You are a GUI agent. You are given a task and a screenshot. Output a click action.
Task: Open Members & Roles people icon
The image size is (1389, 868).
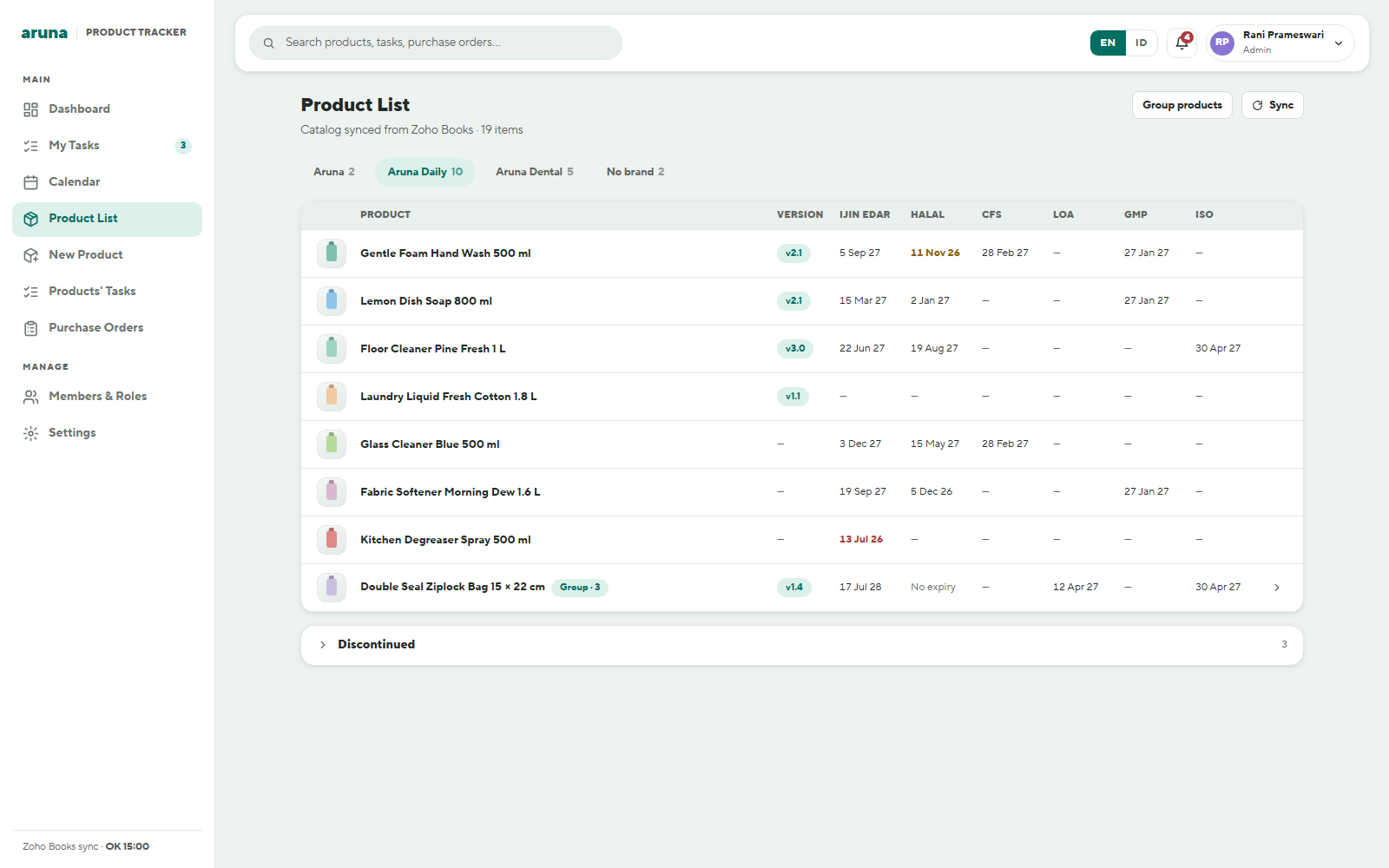tap(31, 397)
